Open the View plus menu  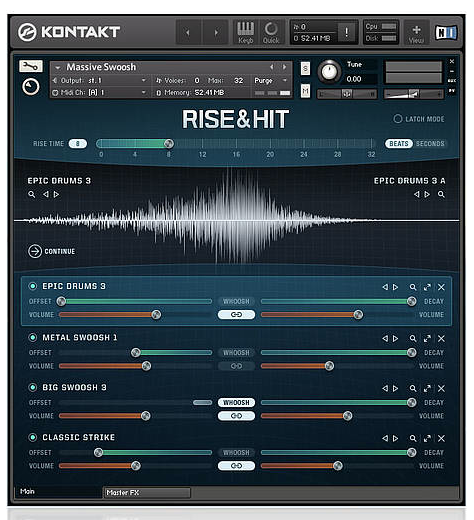coord(416,33)
